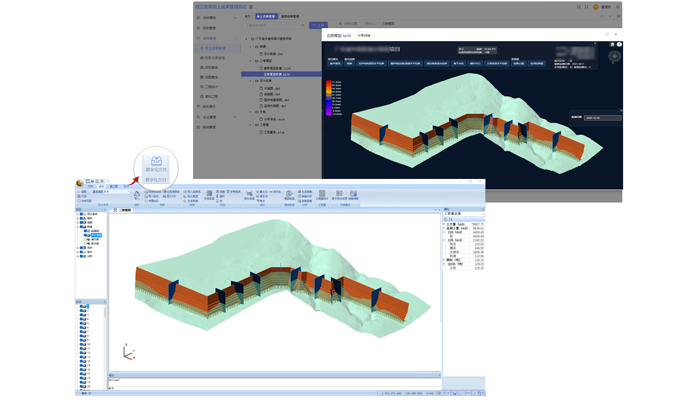Click the maximize icon on the model viewer popup
700x400 pixels.
point(606,33)
